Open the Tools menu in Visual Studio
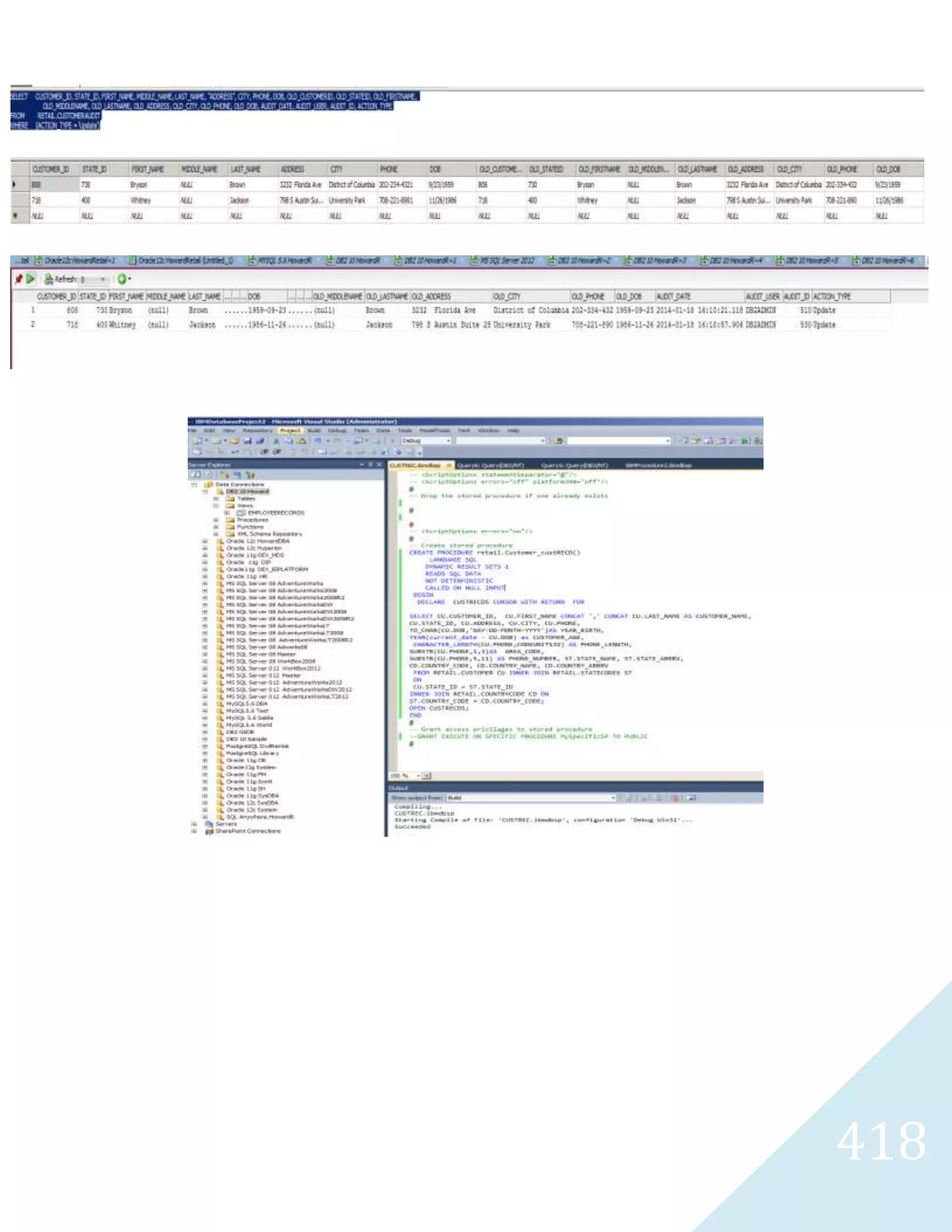Screen dimensions: 952x1232 (x=405, y=431)
